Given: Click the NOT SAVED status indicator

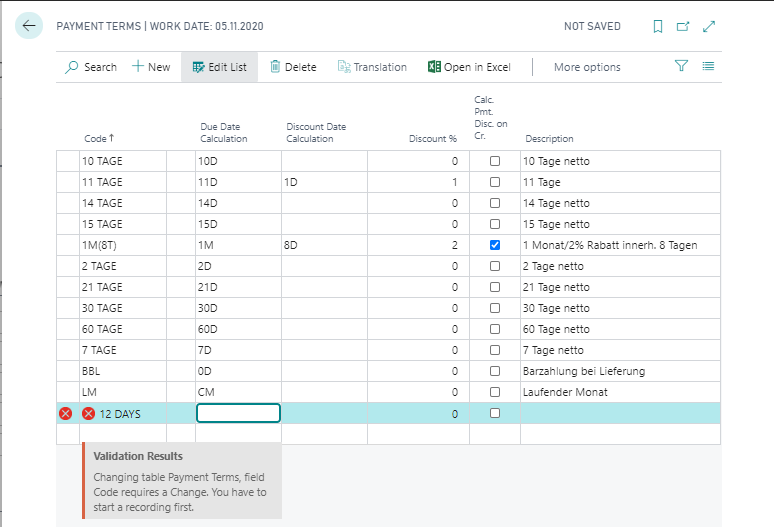Looking at the screenshot, I should coord(592,26).
